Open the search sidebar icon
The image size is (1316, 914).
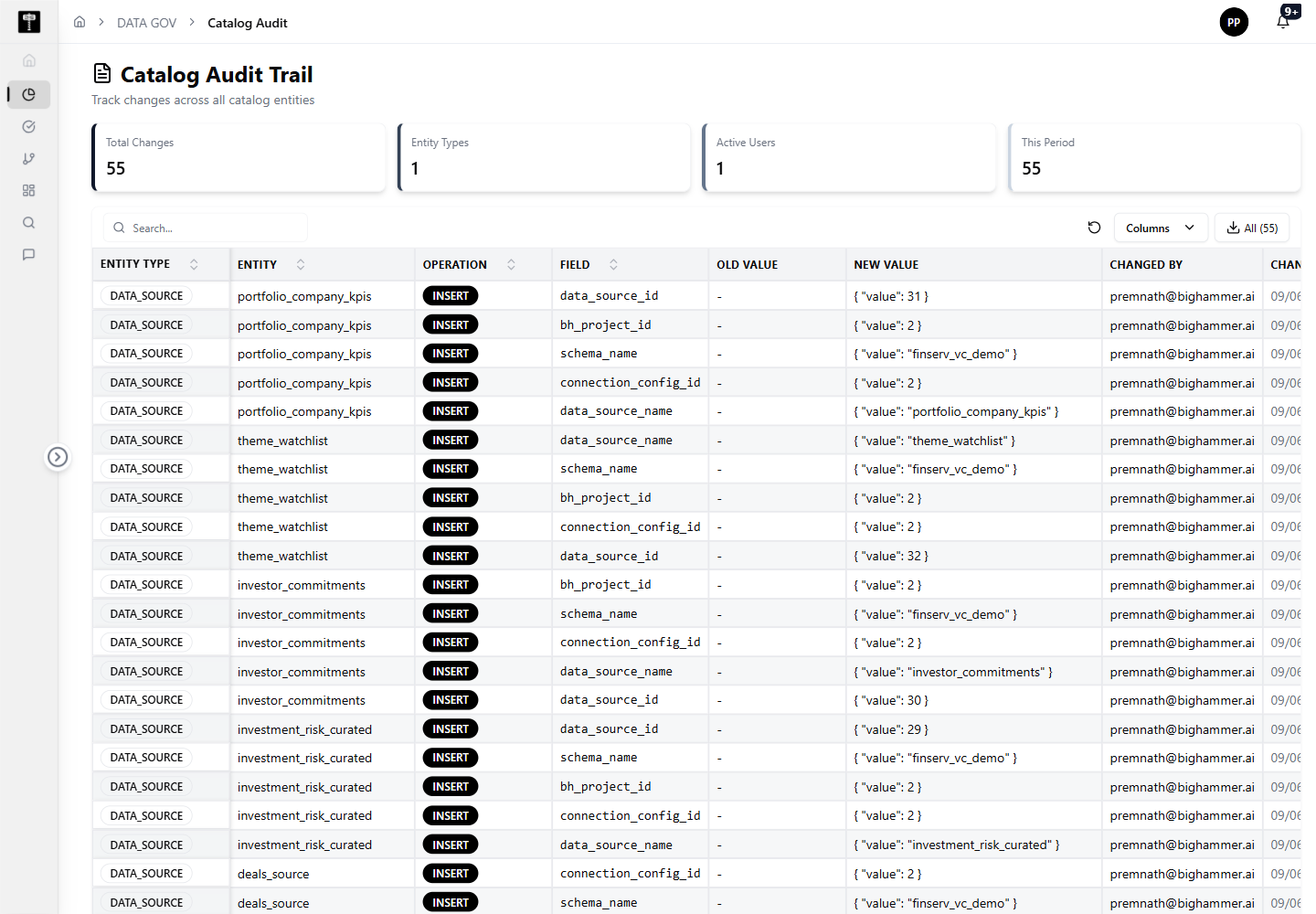(29, 223)
